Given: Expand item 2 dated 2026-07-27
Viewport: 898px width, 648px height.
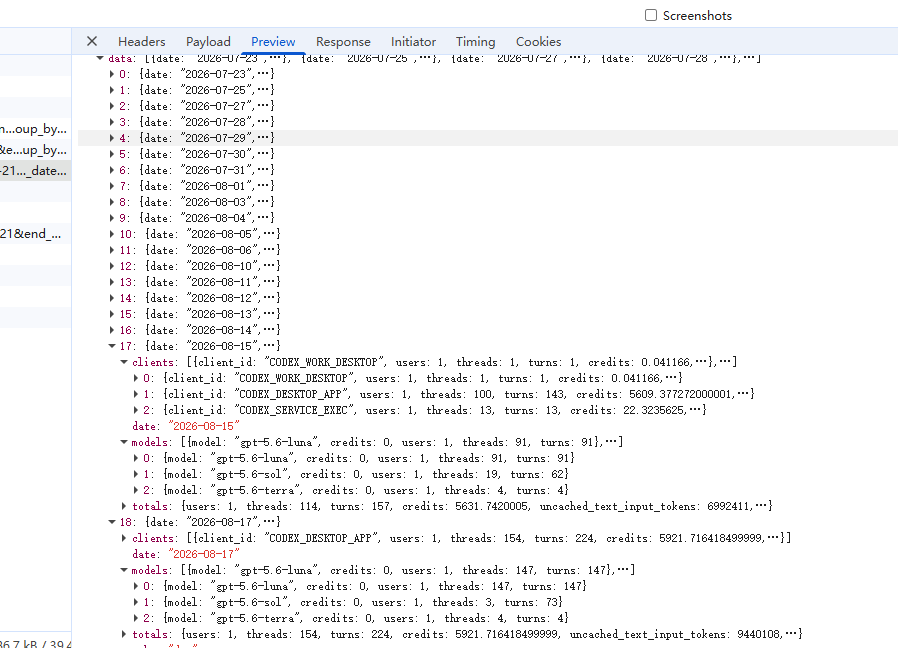Looking at the screenshot, I should pos(112,106).
